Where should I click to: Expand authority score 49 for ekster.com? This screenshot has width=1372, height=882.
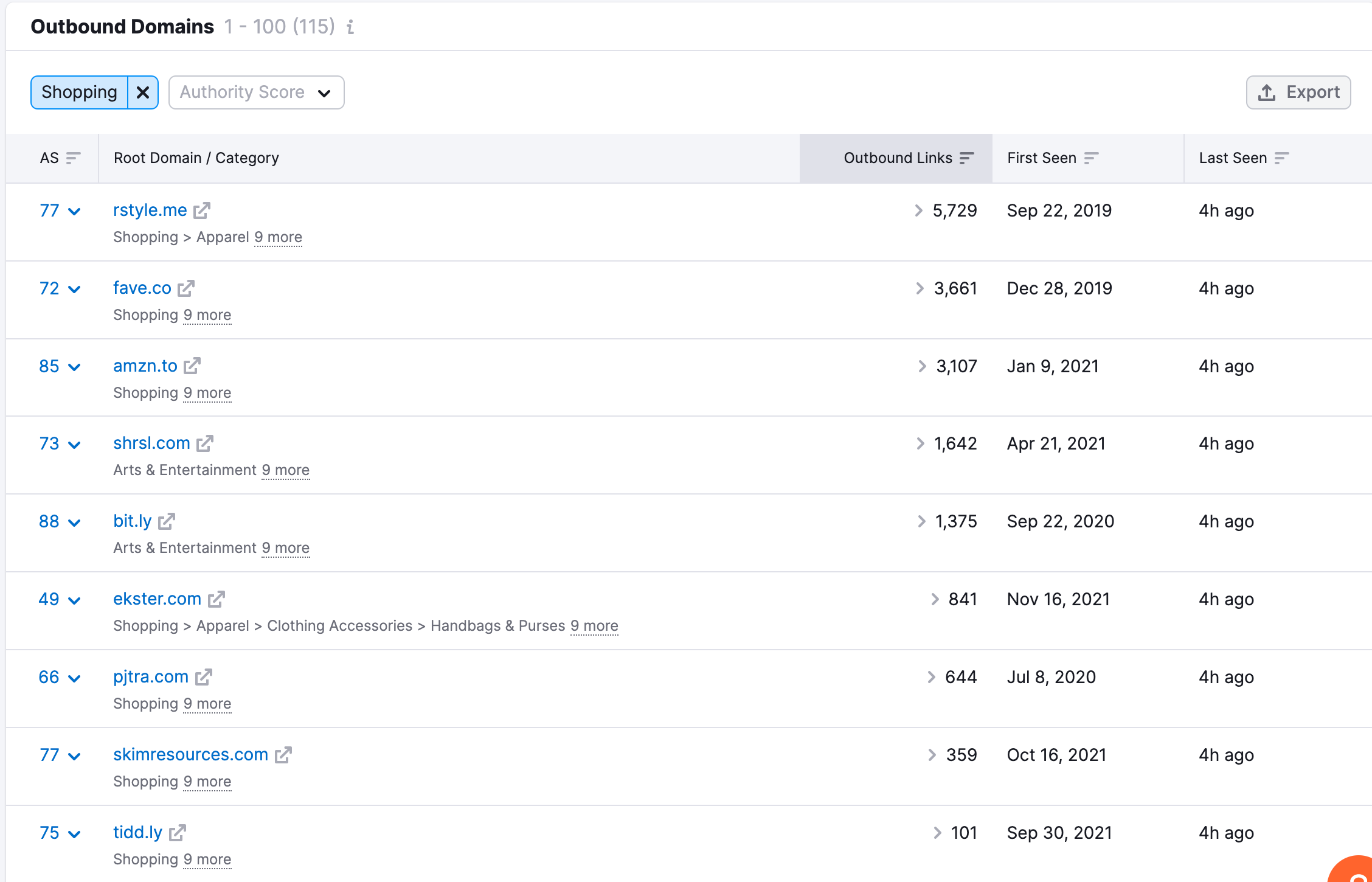pos(60,599)
